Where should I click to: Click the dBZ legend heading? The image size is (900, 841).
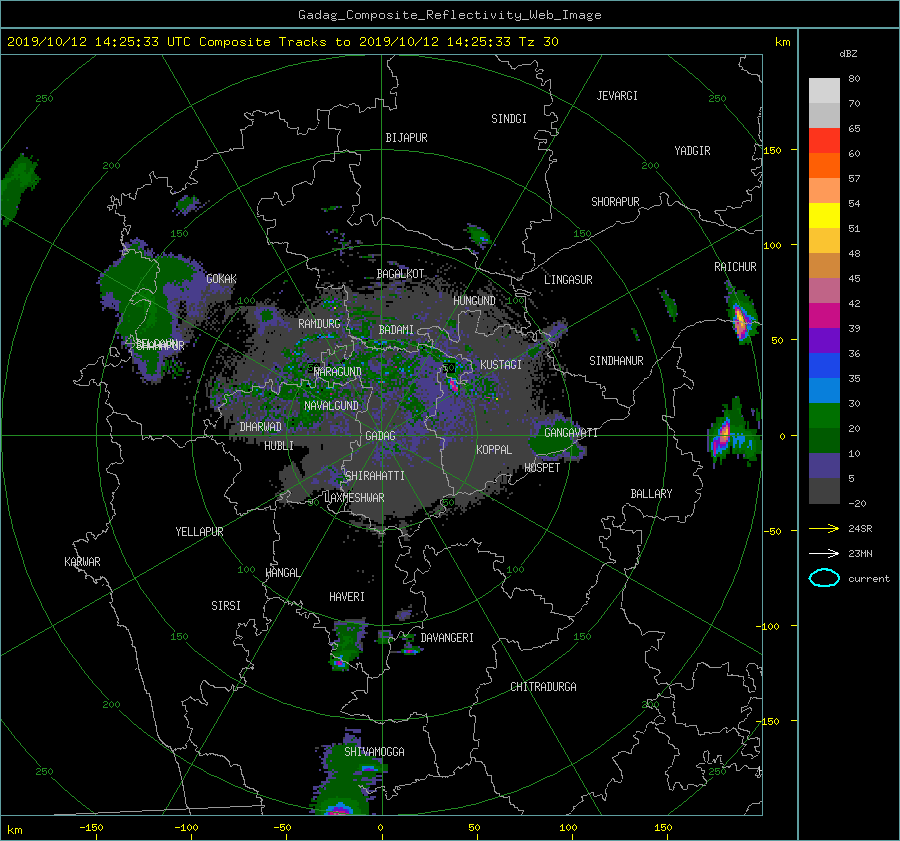pos(848,54)
